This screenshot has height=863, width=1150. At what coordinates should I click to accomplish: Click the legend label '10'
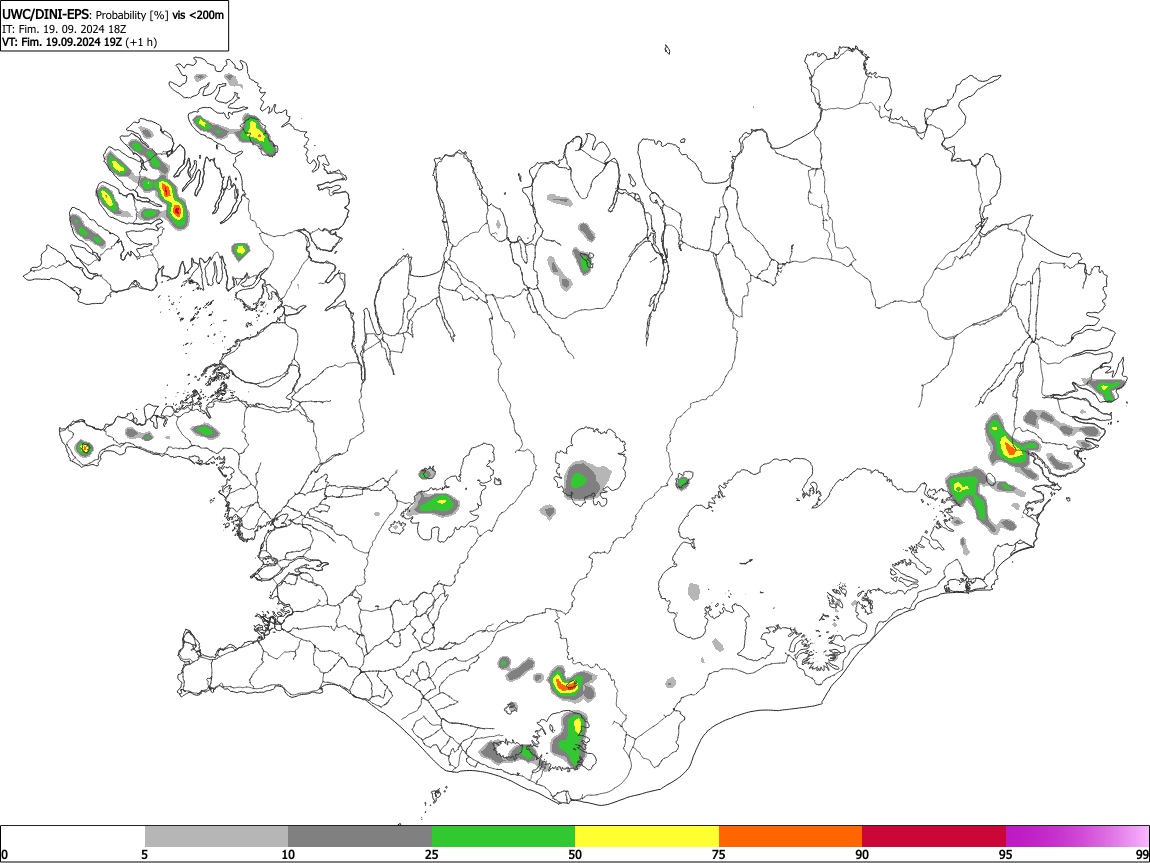(x=288, y=854)
